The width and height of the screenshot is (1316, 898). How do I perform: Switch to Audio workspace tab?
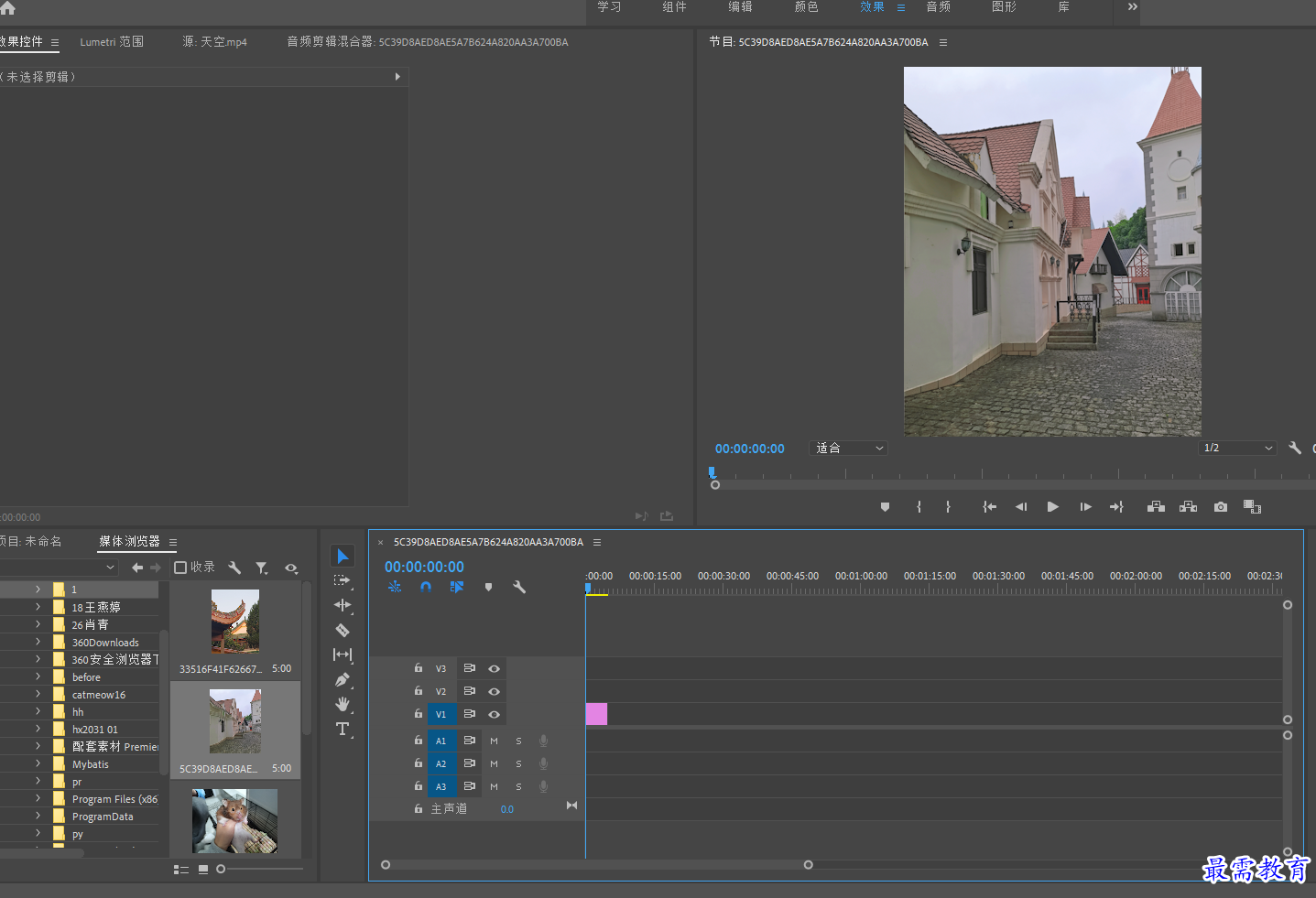click(x=938, y=6)
